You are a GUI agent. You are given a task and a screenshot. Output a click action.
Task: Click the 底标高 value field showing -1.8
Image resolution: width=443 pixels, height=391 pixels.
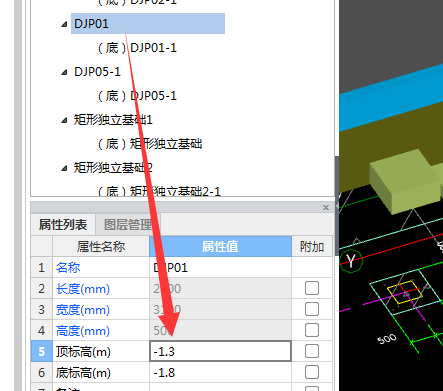(220, 372)
